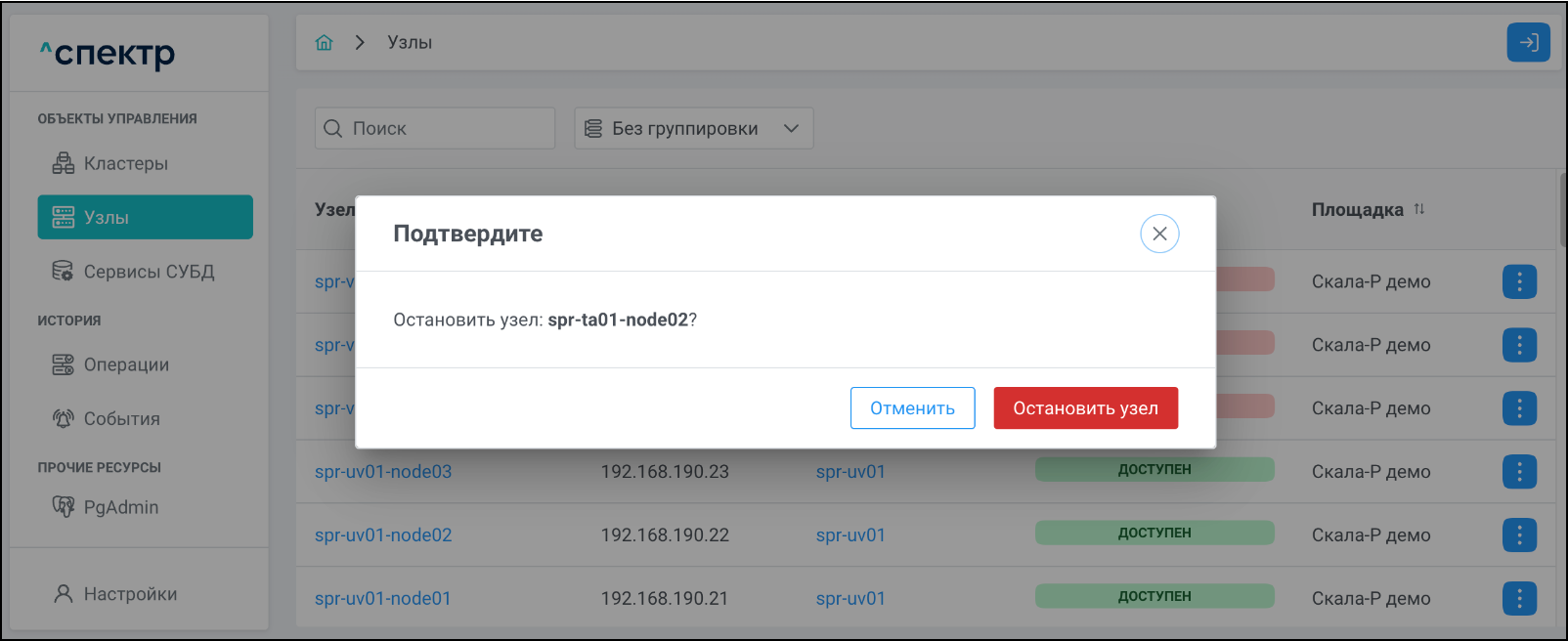Open Настройки at sidebar bottom
This screenshot has height=641, width=1568.
(130, 594)
